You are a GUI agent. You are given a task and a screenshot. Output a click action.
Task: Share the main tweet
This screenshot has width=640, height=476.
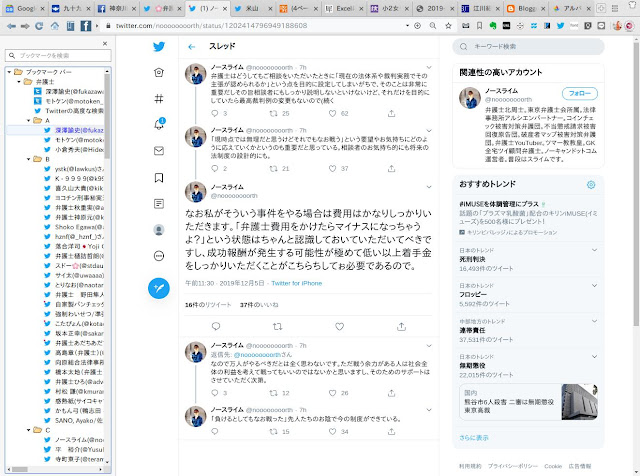pyautogui.click(x=401, y=326)
